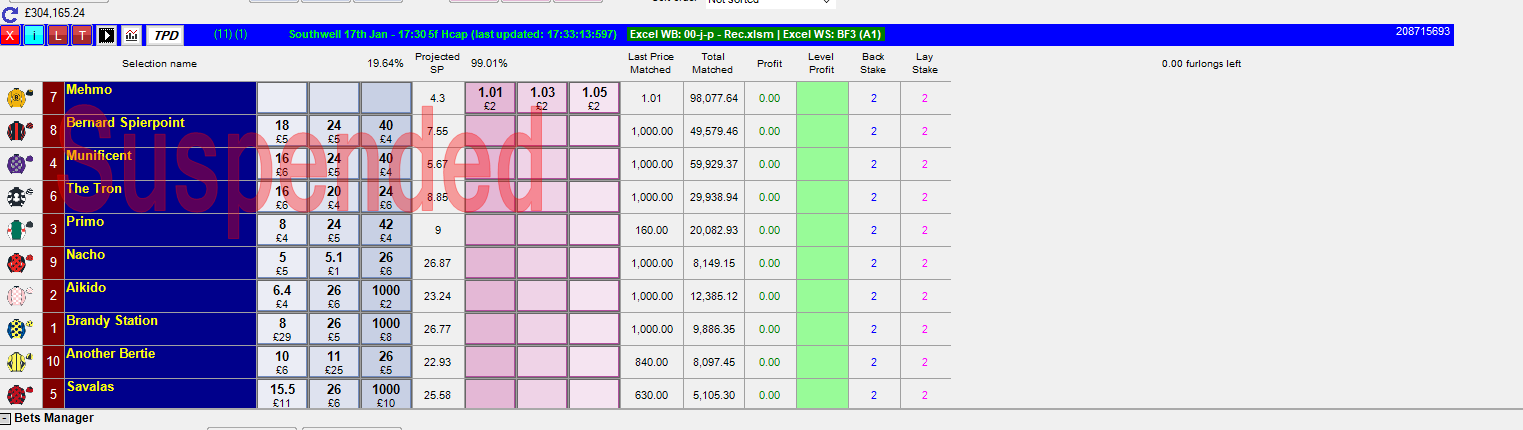This screenshot has height=430, width=1523.
Task: Click Primo's 42 back price
Action: 386,230
